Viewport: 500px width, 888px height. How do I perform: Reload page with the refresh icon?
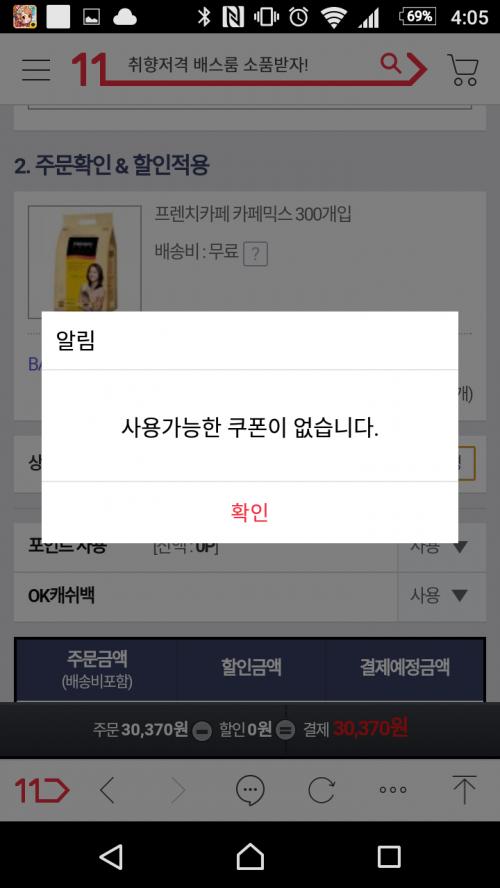321,789
